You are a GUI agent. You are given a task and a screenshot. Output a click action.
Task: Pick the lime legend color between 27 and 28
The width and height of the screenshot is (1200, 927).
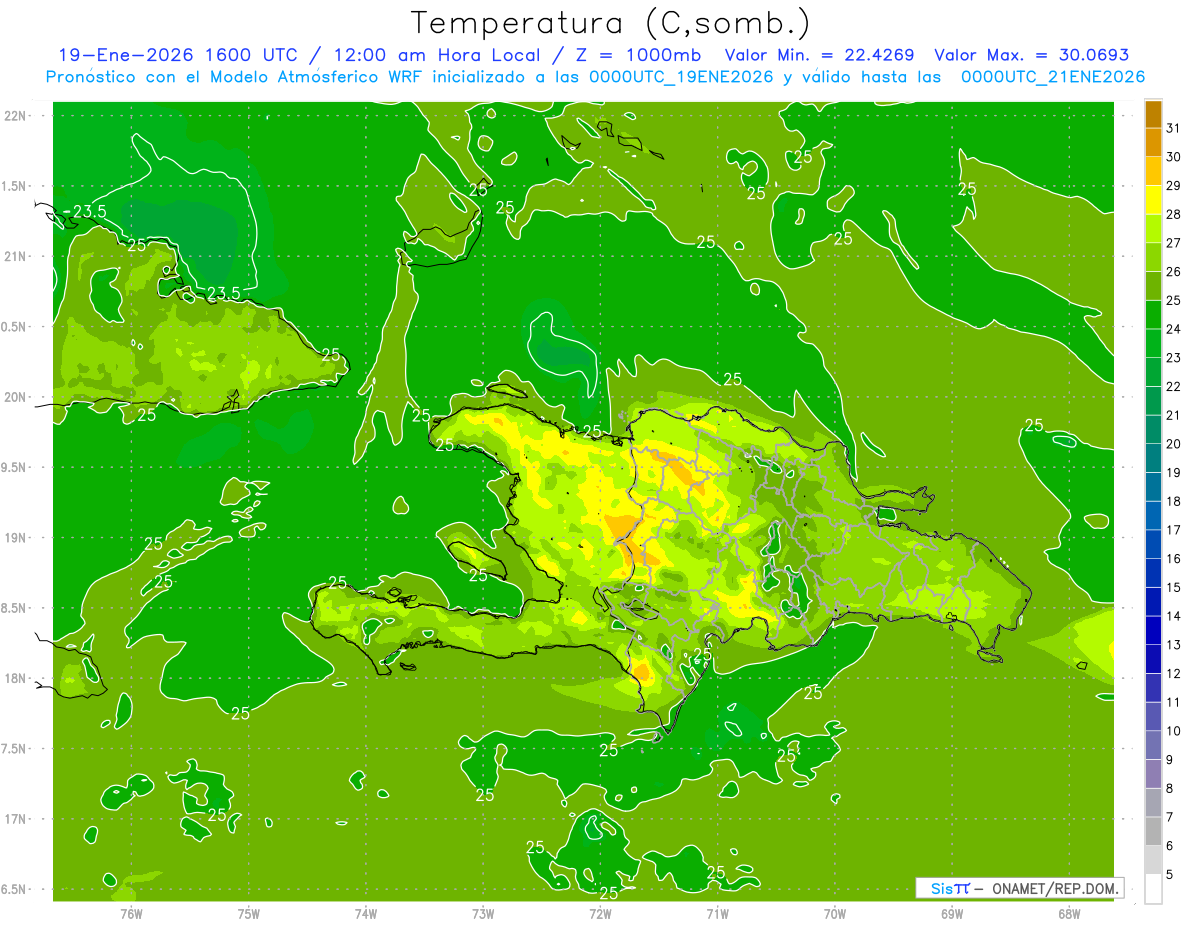tap(1153, 228)
